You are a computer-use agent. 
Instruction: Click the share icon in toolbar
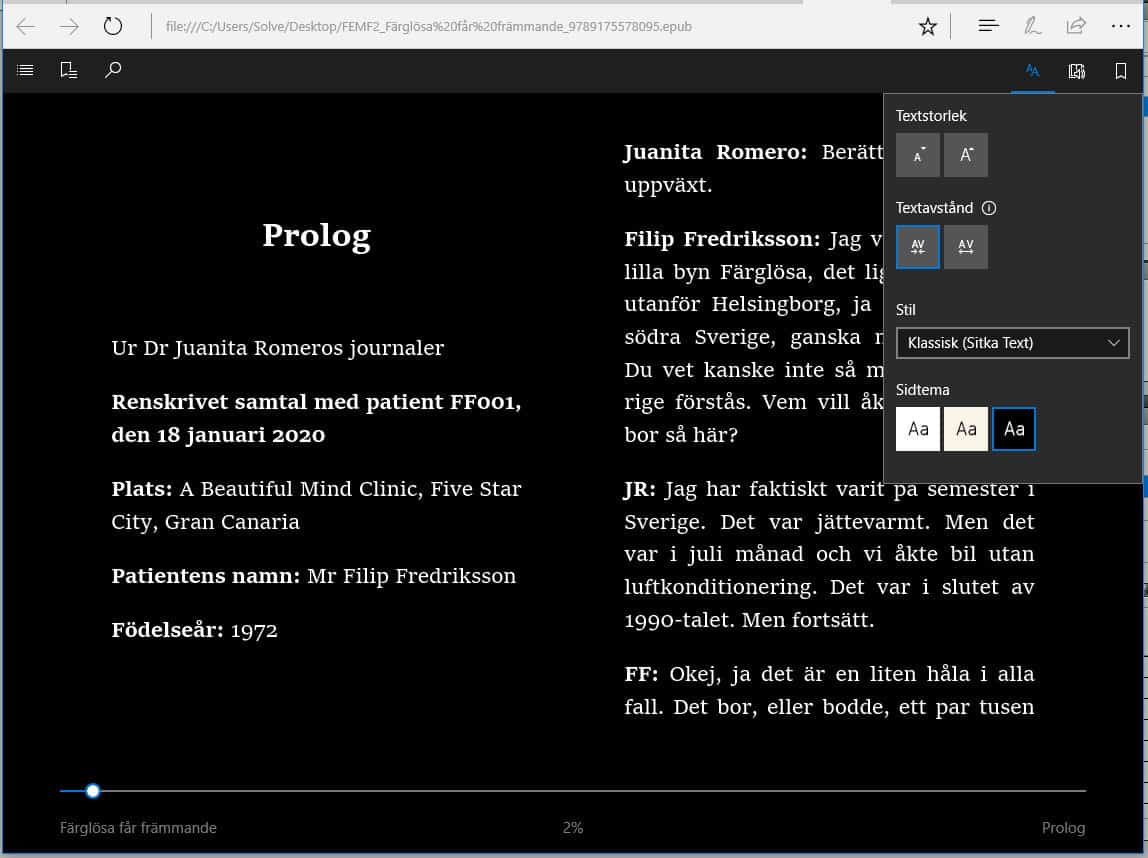tap(1076, 26)
